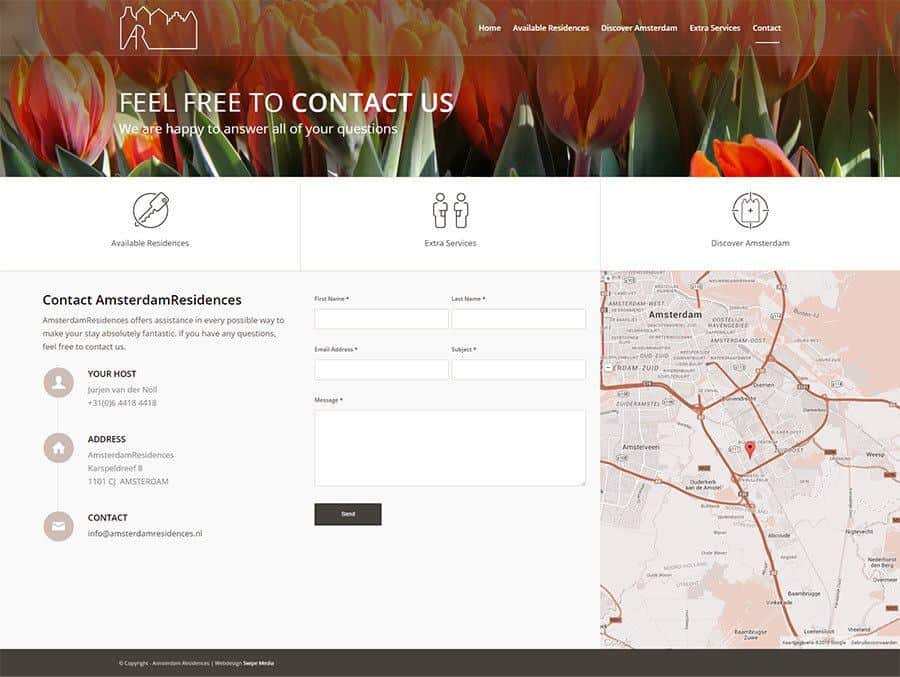Focus the First Name input field
Viewport: 900px width, 677px height.
coord(382,319)
